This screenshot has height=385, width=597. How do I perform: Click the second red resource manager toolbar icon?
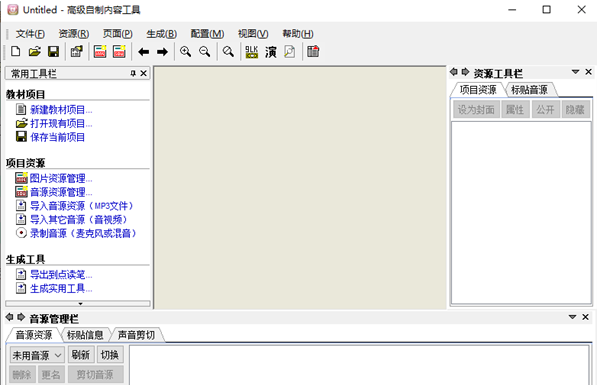pos(119,51)
